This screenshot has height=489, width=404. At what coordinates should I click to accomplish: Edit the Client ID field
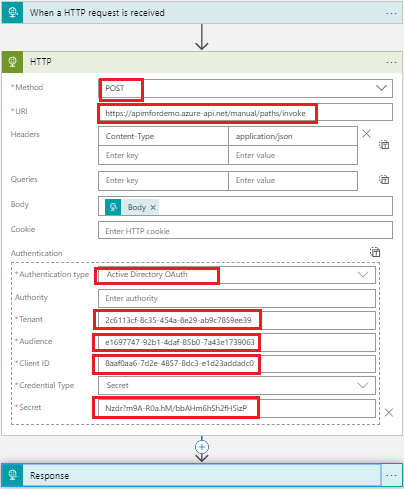[237, 363]
